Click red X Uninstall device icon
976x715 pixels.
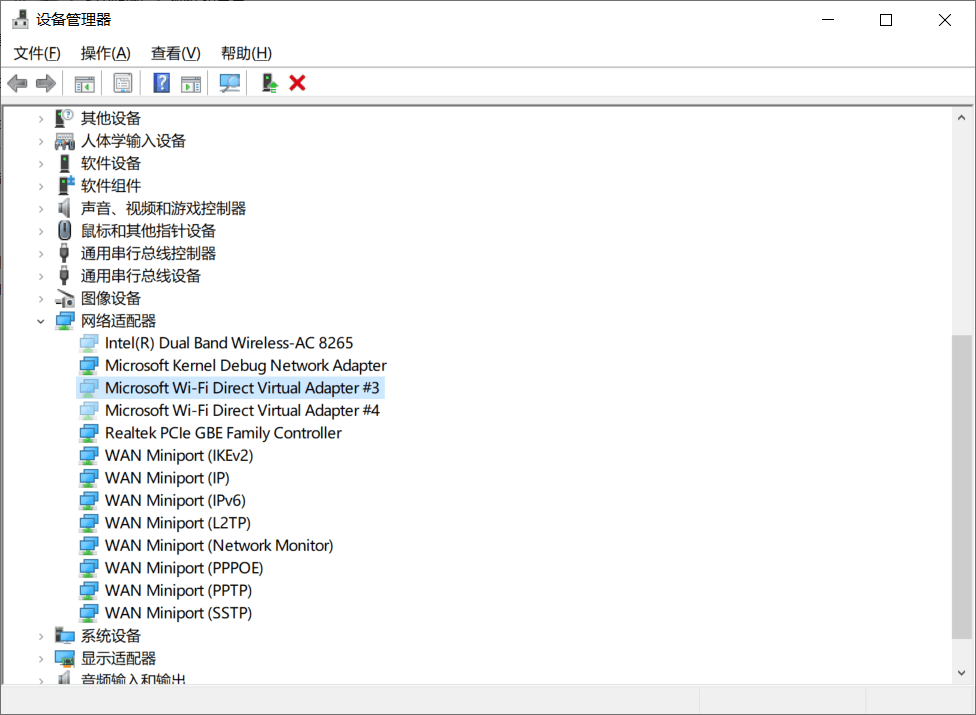pyautogui.click(x=298, y=83)
